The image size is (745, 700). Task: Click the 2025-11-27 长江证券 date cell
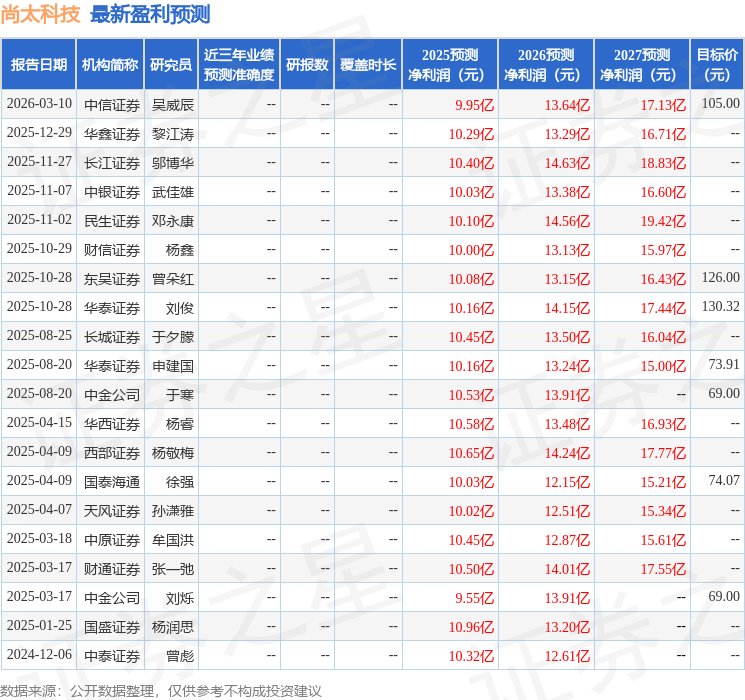[38, 162]
